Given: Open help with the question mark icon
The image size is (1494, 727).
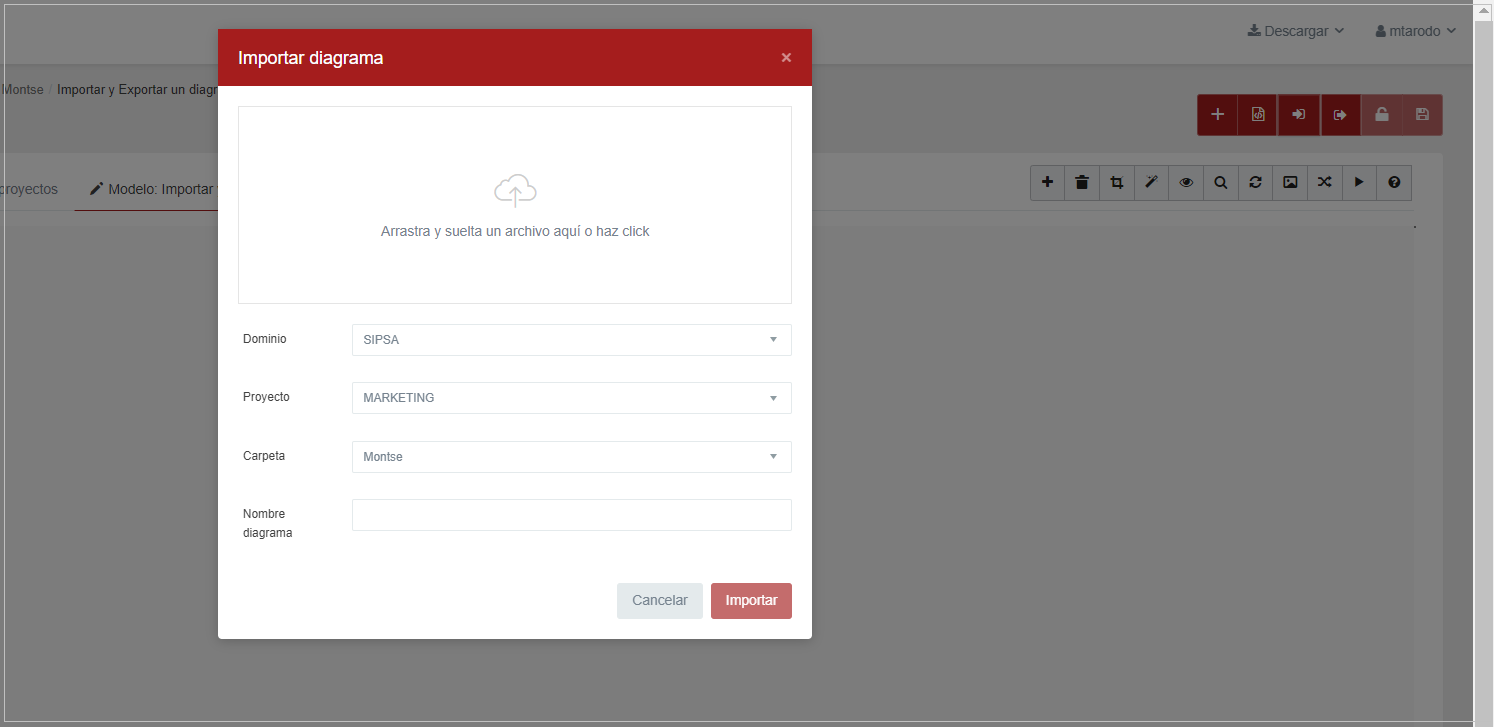Looking at the screenshot, I should (x=1394, y=182).
